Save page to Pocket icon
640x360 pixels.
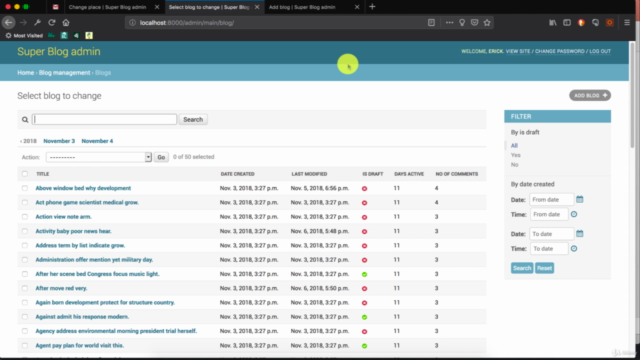474,22
